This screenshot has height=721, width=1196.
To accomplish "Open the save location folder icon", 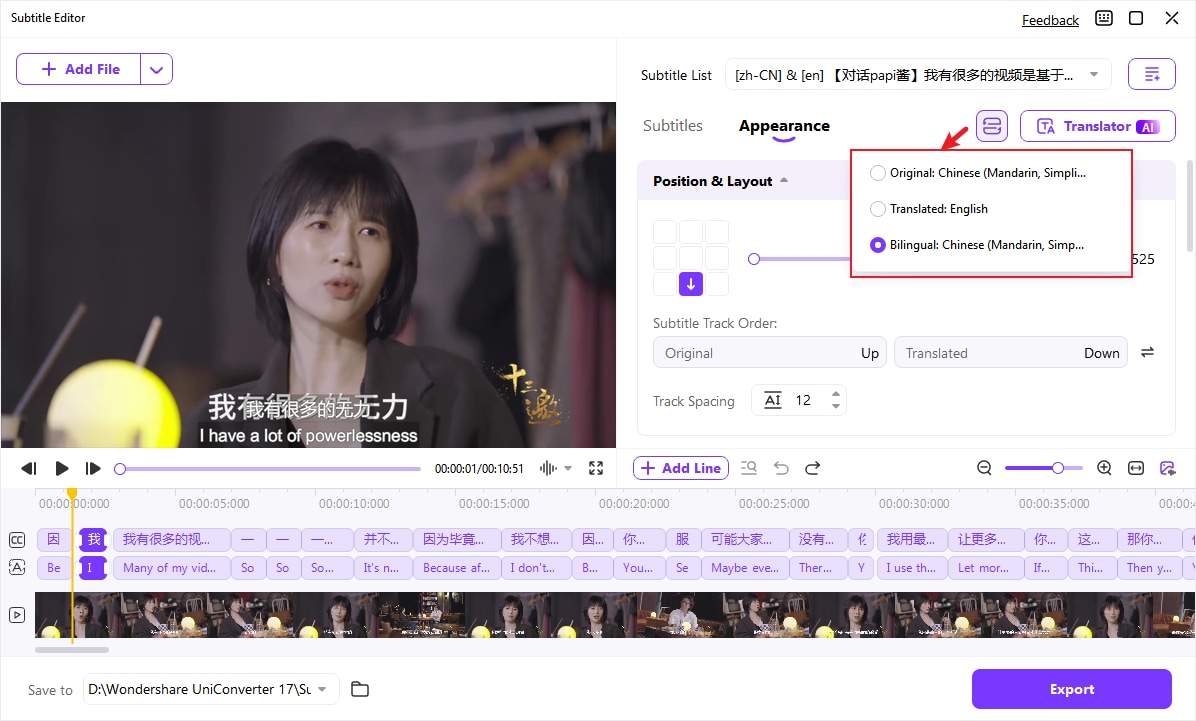I will click(x=360, y=689).
